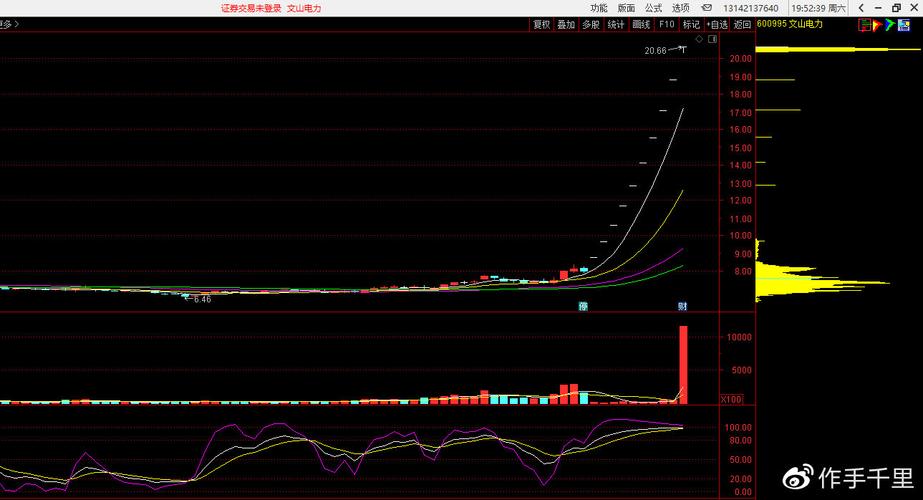This screenshot has height=500, width=923.
Task: Switch to 多股 multi-stock view
Action: click(591, 24)
